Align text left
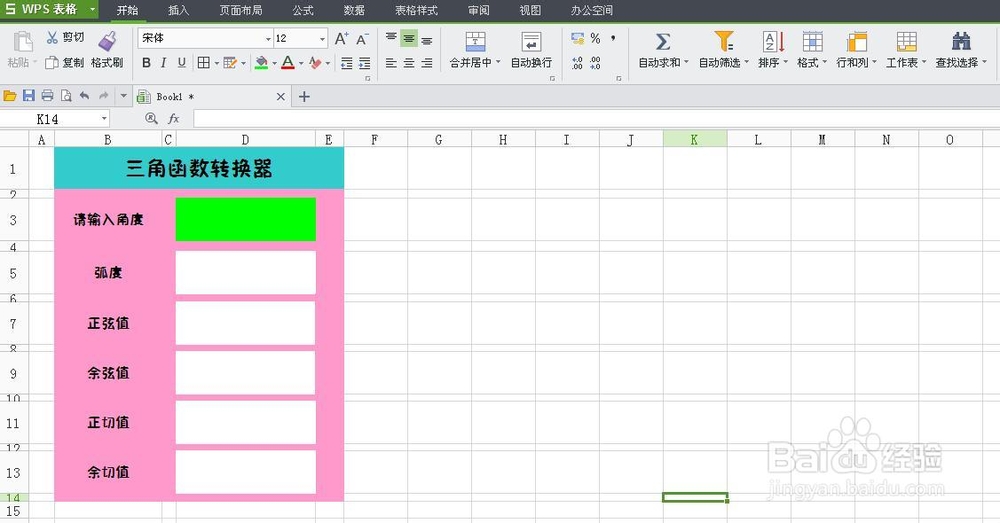This screenshot has height=523, width=1000. (391, 63)
